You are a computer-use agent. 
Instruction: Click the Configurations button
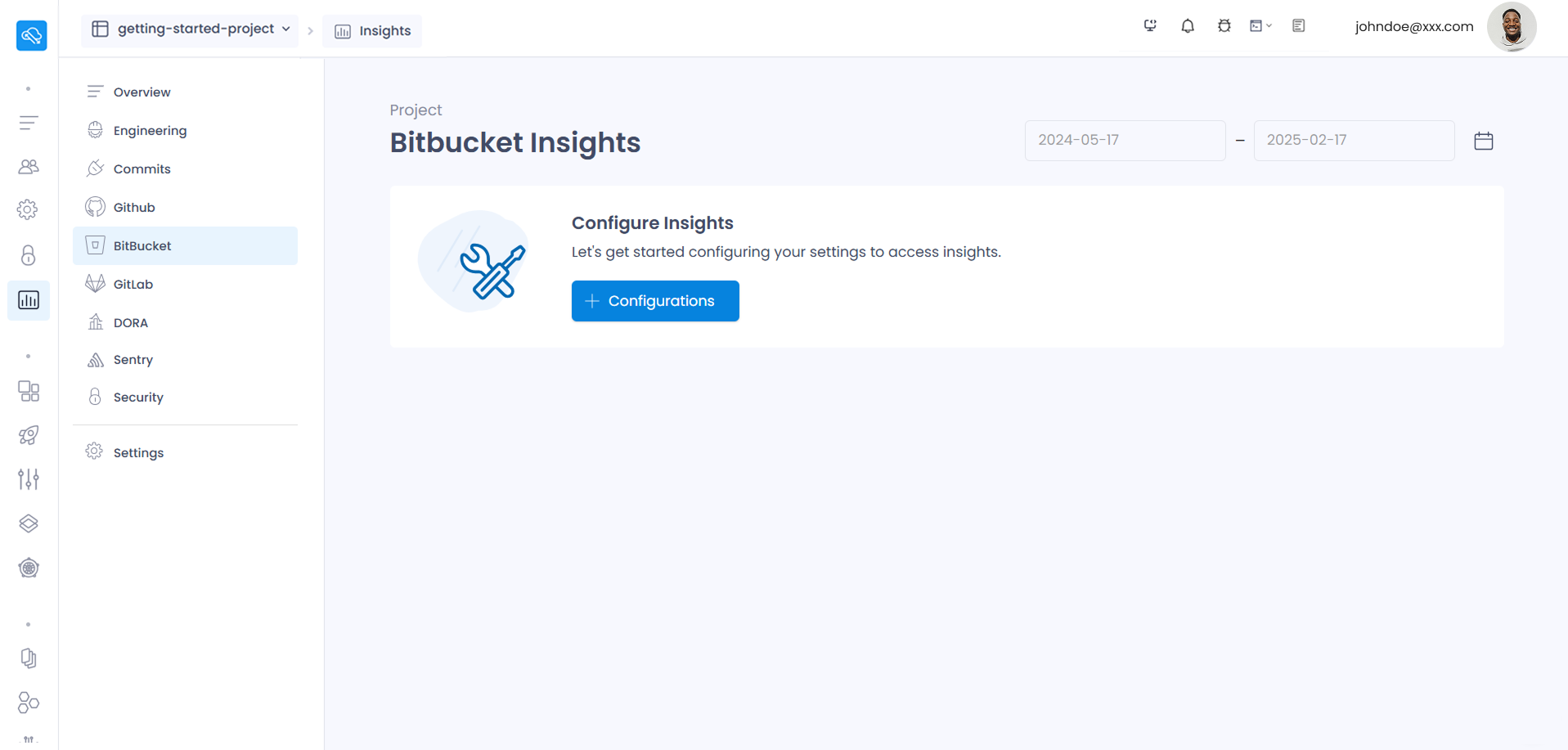(x=655, y=301)
